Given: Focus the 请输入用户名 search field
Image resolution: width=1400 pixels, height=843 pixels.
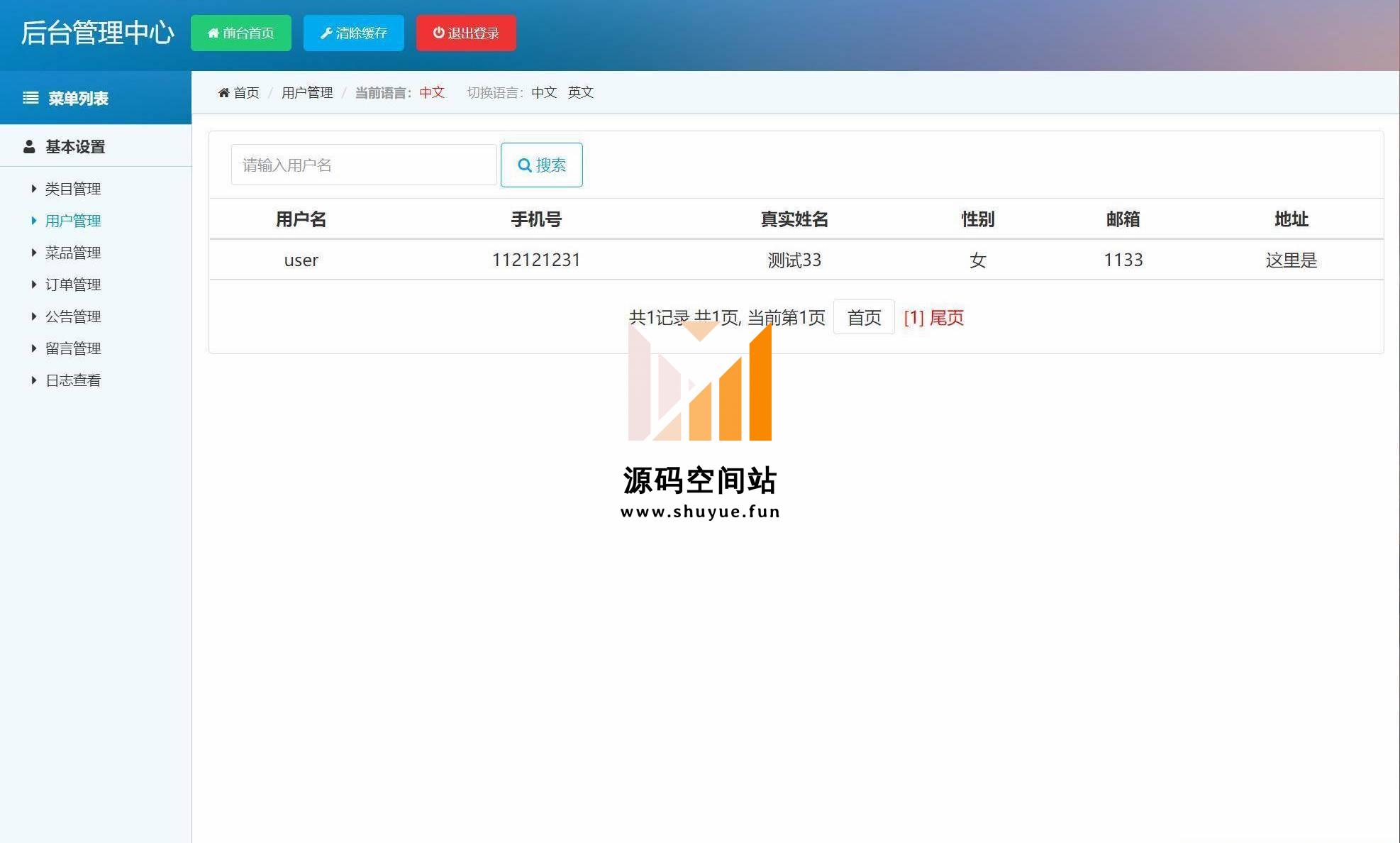Looking at the screenshot, I should pos(364,165).
